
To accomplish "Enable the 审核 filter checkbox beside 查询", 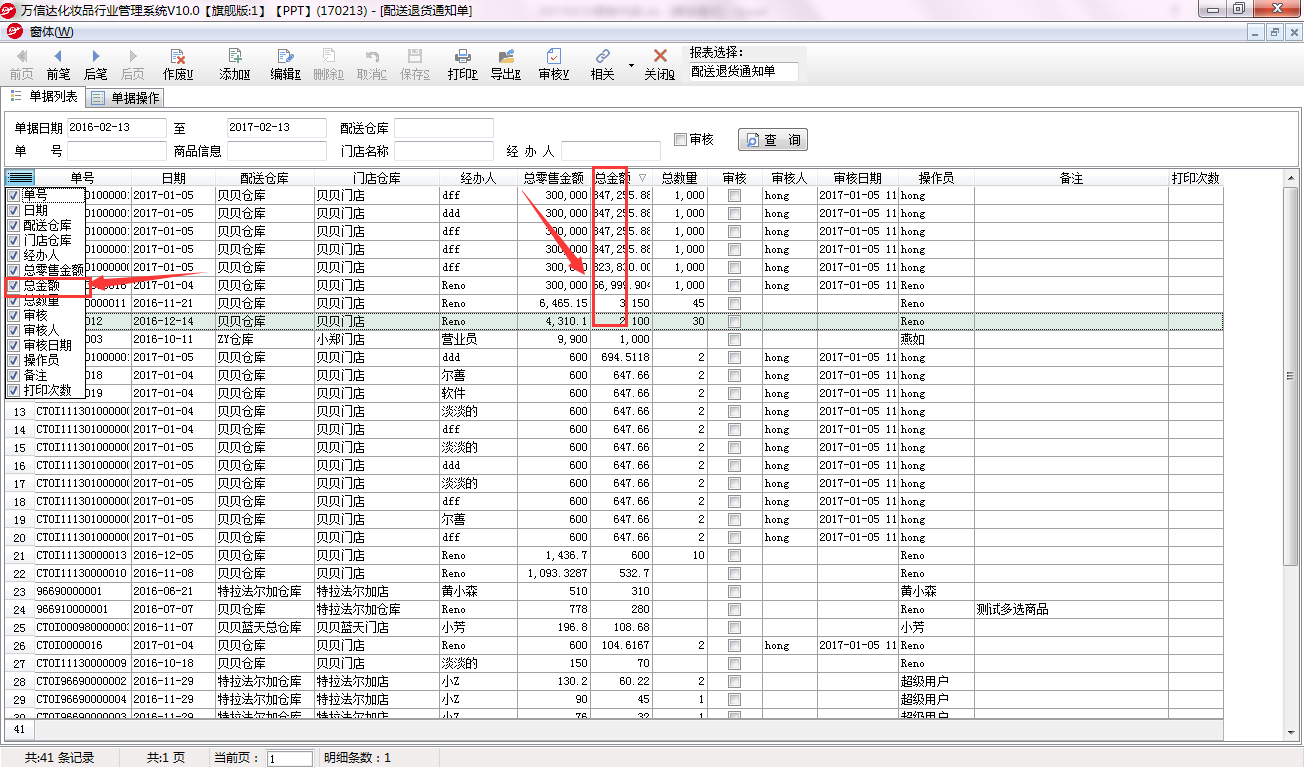I will click(681, 139).
